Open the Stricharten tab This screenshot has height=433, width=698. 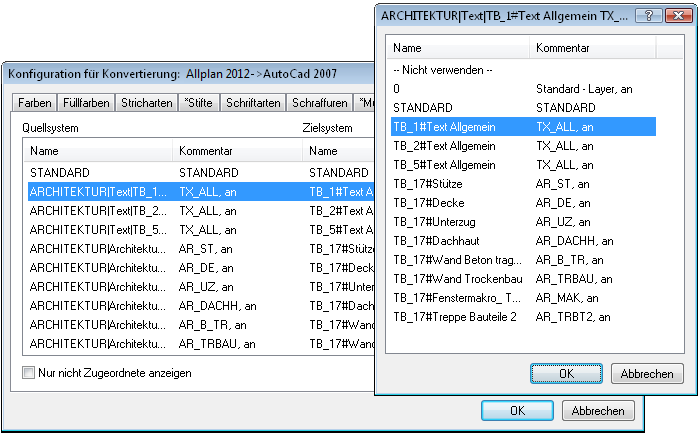pyautogui.click(x=146, y=103)
